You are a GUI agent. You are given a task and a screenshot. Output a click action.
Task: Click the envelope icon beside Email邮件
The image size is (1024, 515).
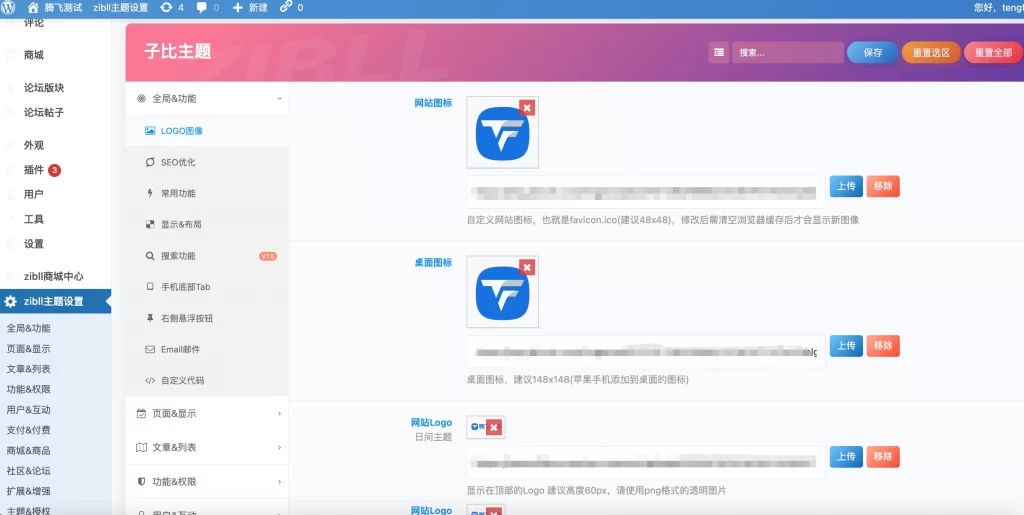click(x=150, y=350)
